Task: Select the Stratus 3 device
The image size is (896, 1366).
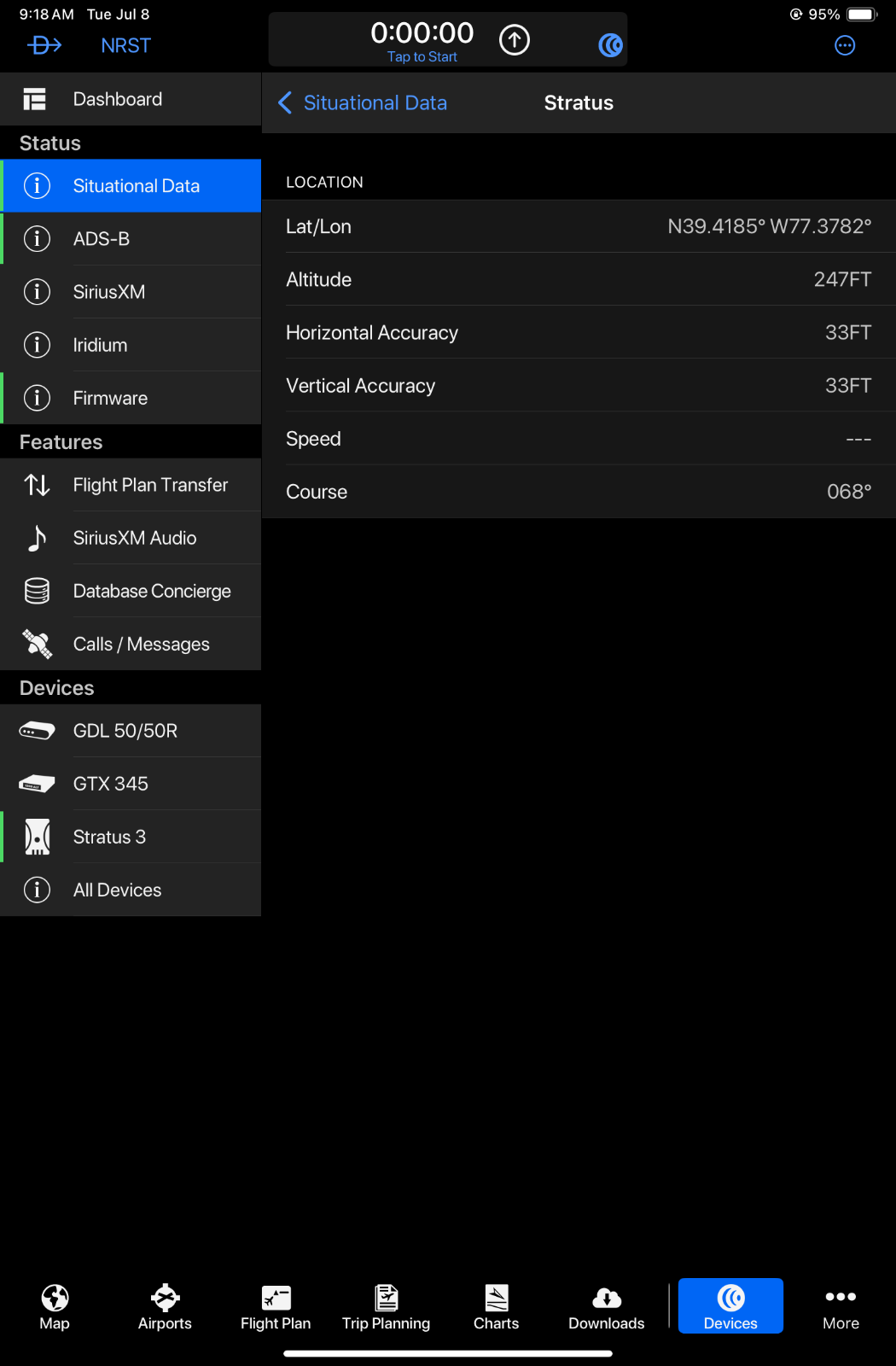Action: pyautogui.click(x=131, y=837)
